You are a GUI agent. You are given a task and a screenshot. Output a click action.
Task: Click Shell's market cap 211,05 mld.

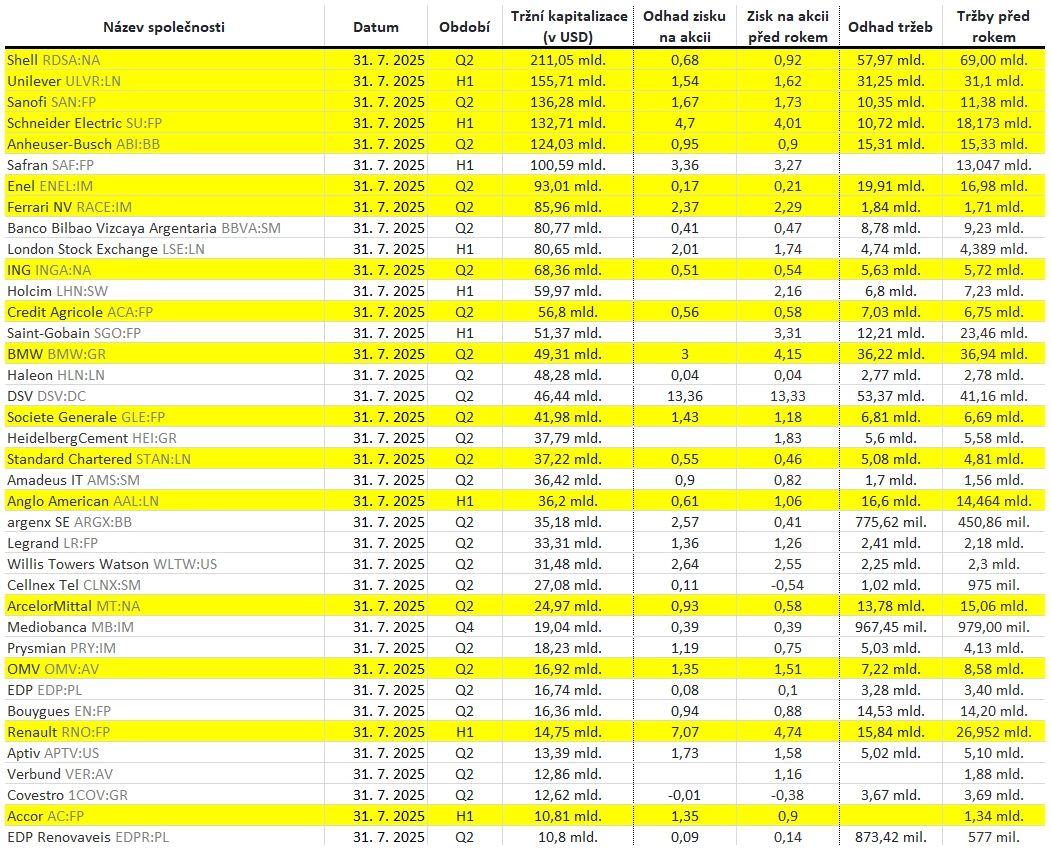click(x=569, y=60)
